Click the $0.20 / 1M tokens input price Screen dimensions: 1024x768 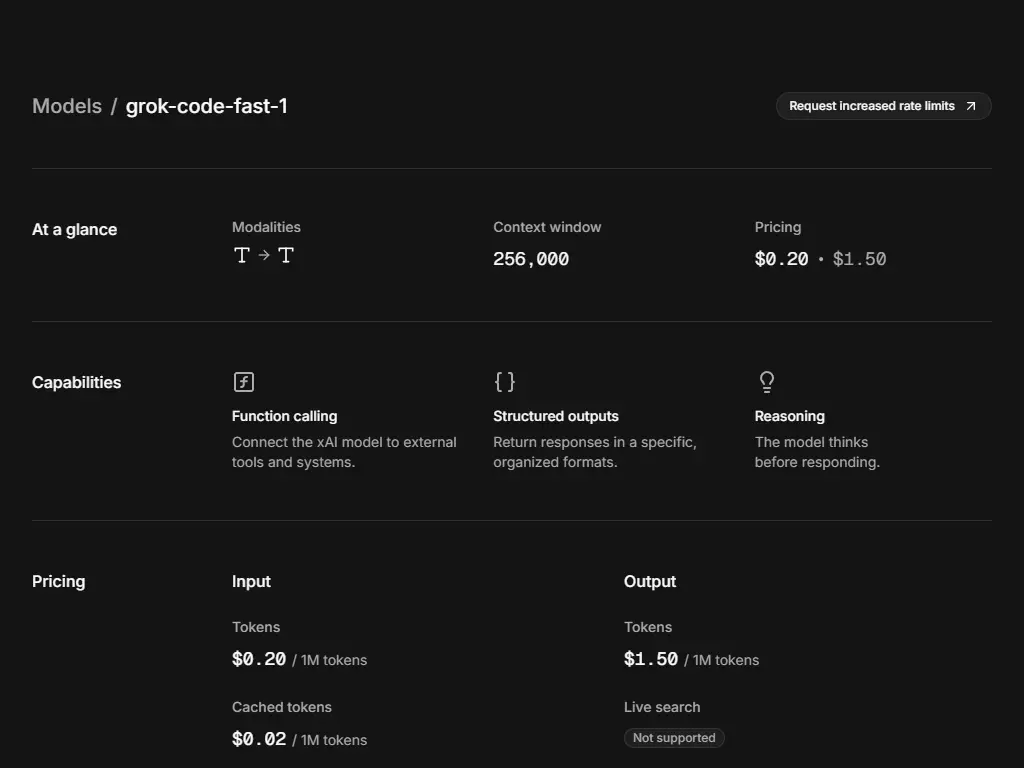click(x=300, y=660)
